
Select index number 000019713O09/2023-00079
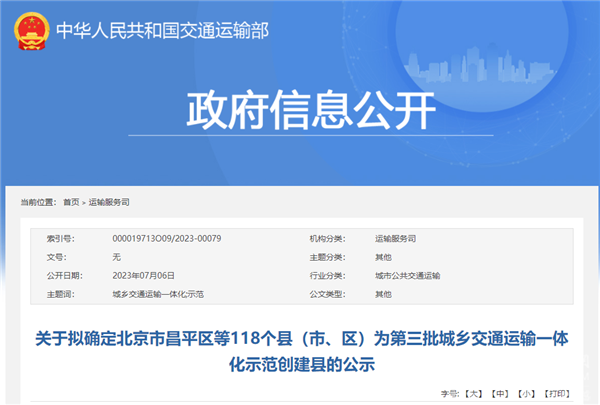[167, 238]
